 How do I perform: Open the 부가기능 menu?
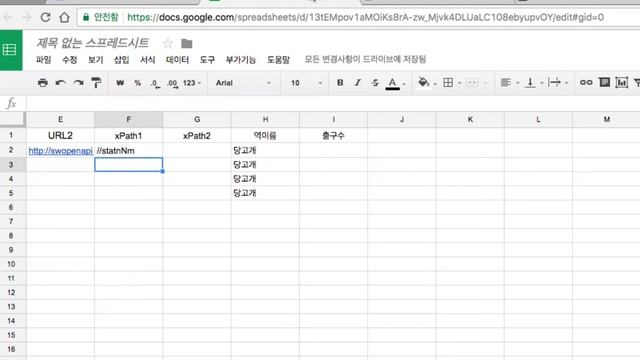[x=240, y=60]
